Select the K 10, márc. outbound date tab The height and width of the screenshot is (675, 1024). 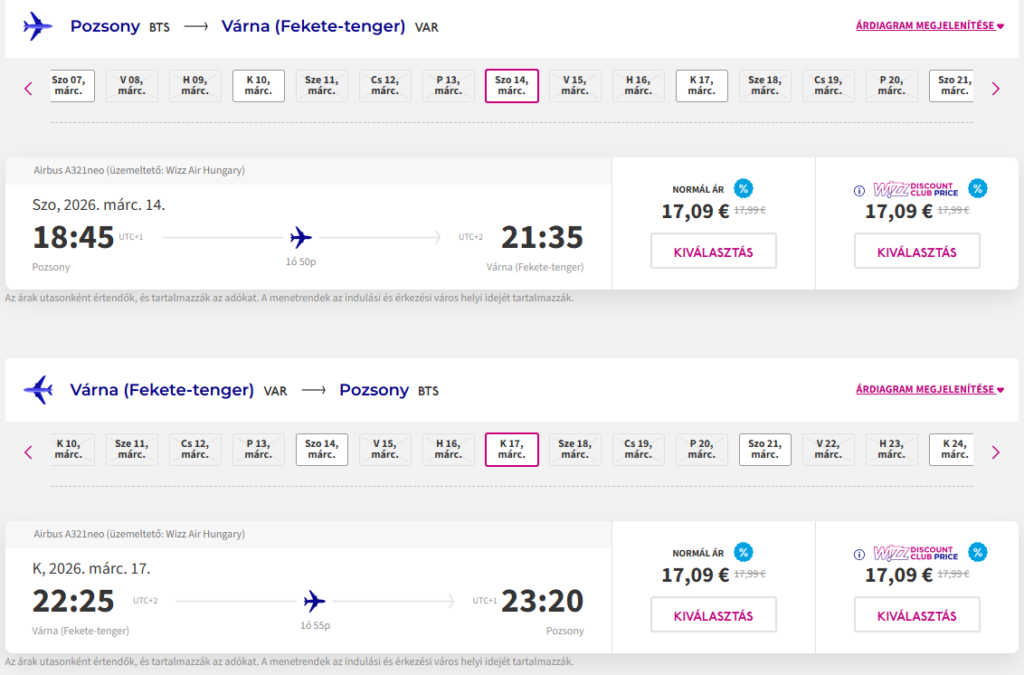258,85
